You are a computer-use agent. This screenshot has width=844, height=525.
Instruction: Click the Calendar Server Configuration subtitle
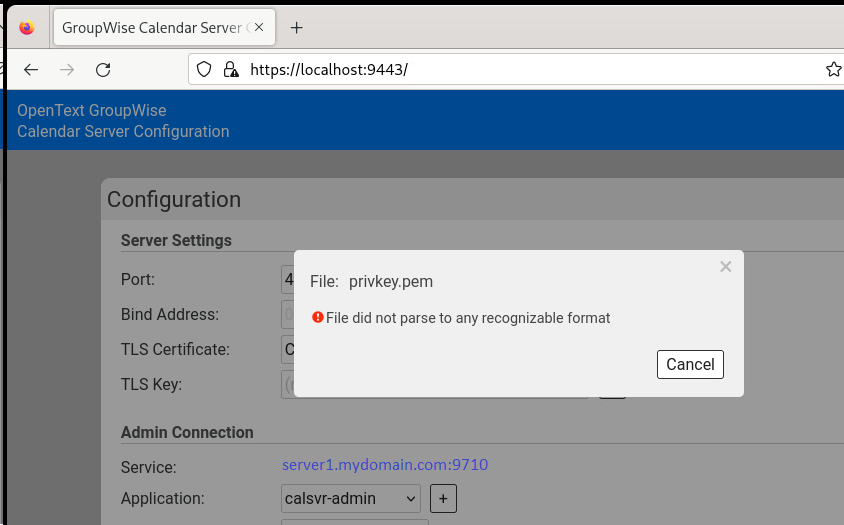(123, 131)
